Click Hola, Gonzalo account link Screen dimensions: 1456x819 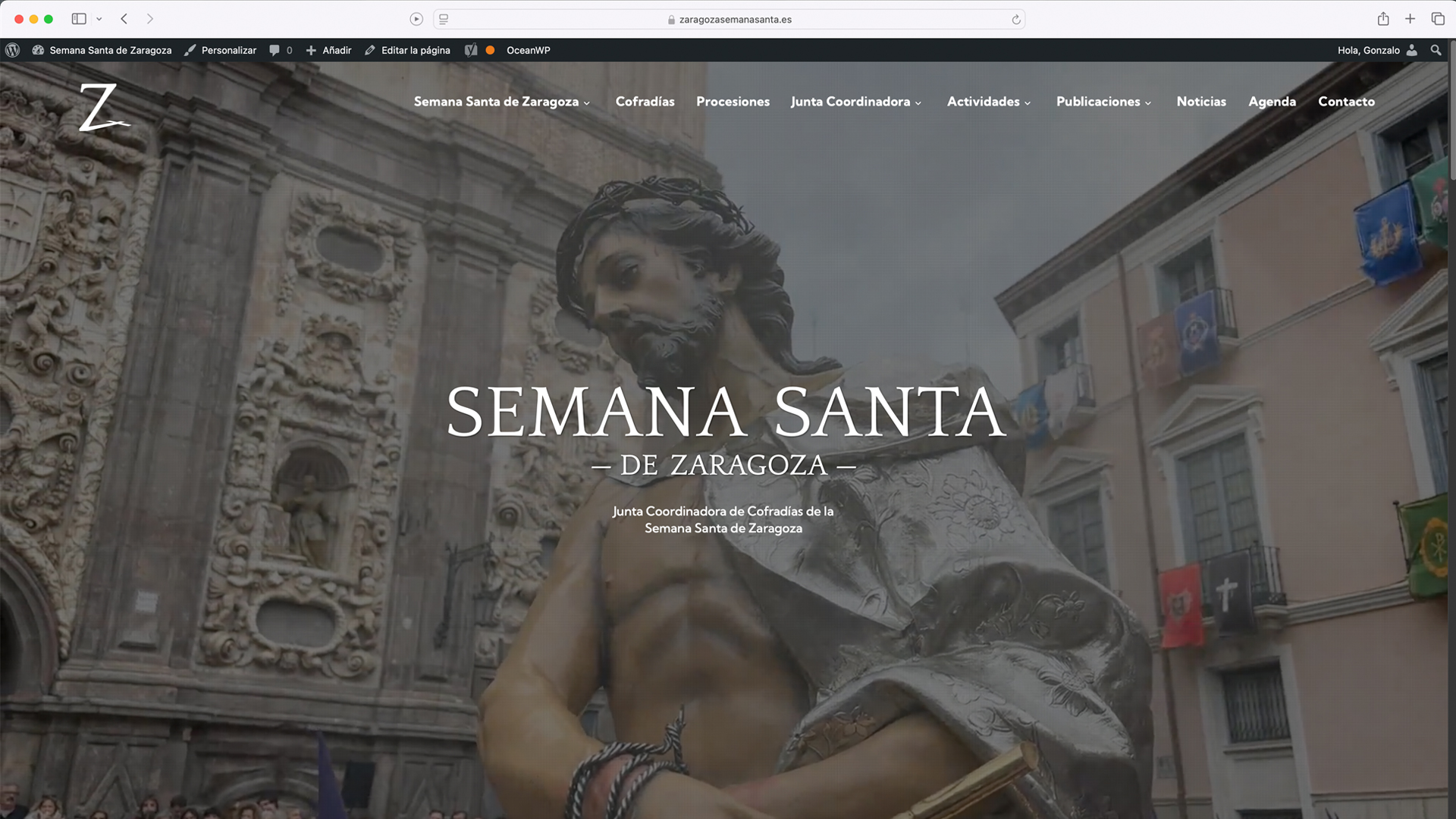pyautogui.click(x=1368, y=50)
